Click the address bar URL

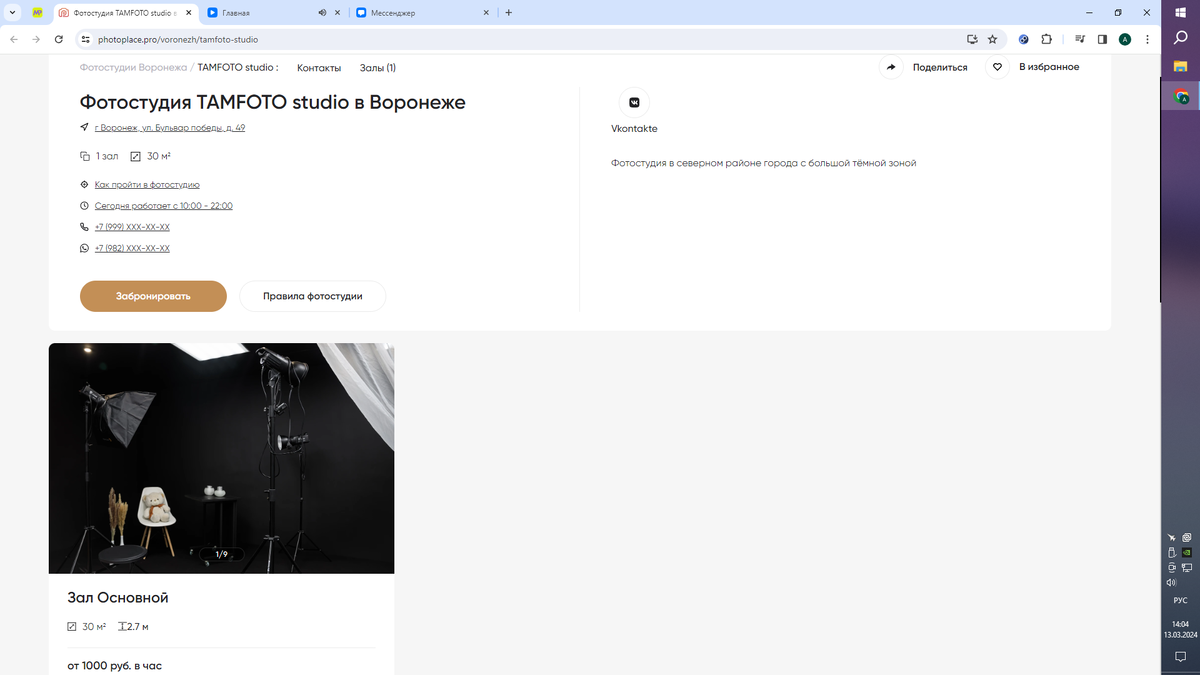(178, 40)
